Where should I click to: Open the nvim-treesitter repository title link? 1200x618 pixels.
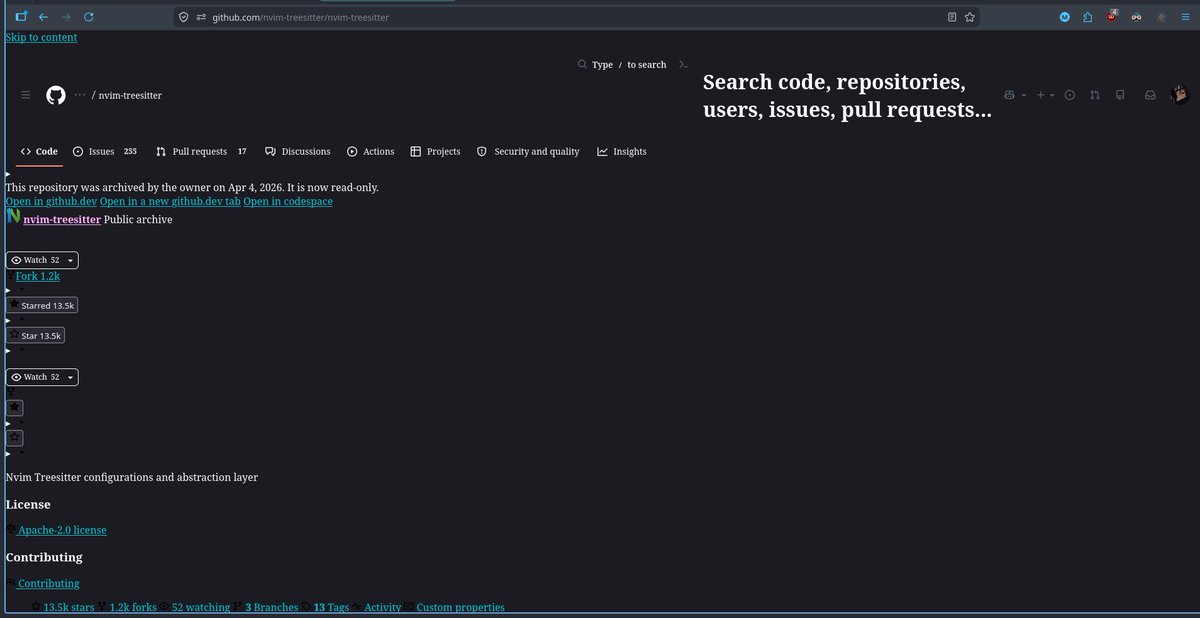[62, 219]
